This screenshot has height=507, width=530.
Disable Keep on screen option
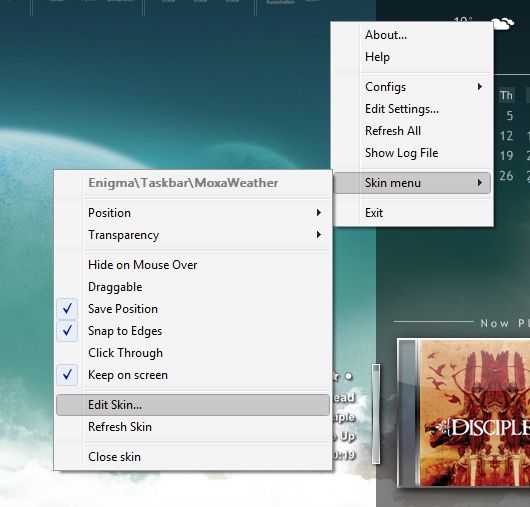[193, 375]
